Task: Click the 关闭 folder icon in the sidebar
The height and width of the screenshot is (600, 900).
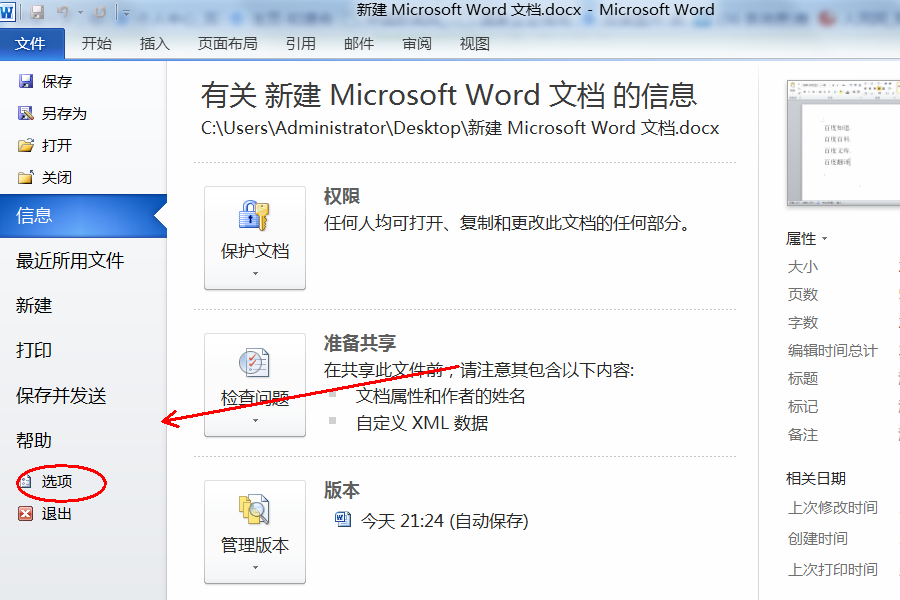Action: [26, 177]
